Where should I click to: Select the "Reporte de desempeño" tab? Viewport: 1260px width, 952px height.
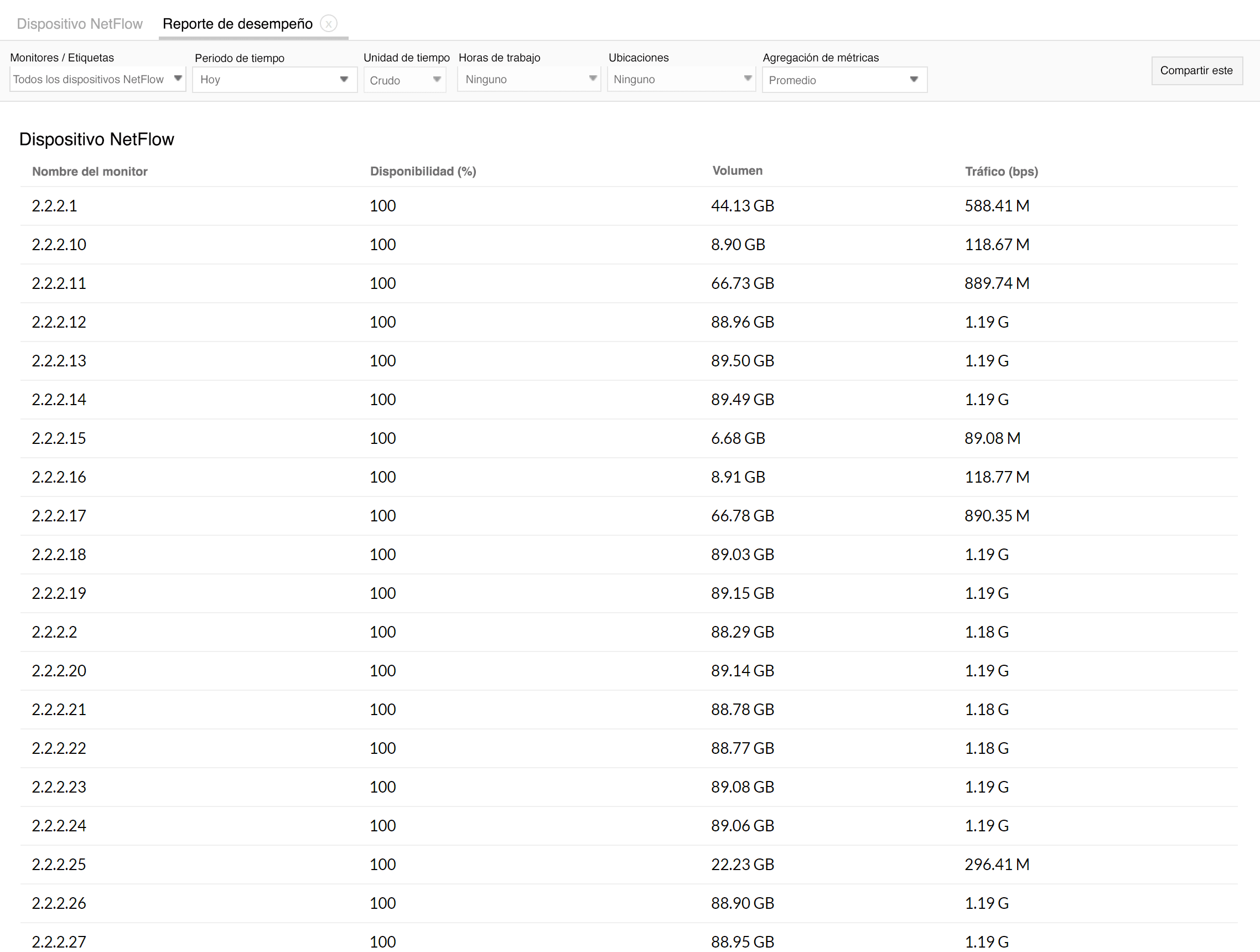click(237, 24)
